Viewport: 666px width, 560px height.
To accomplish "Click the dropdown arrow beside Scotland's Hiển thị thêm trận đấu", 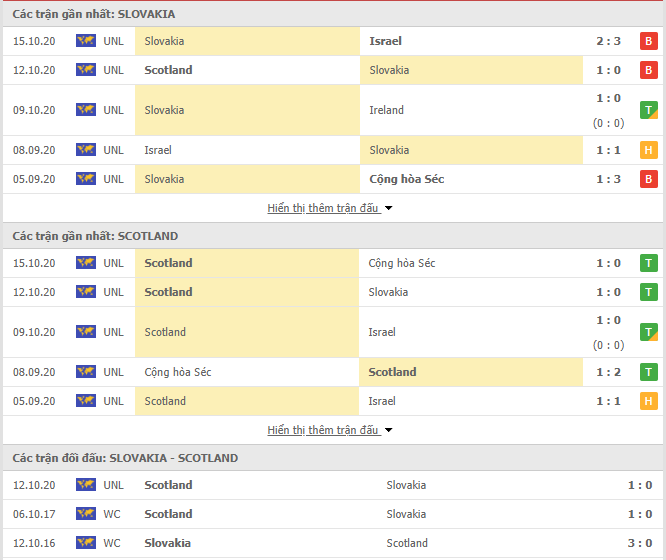I will click(389, 430).
